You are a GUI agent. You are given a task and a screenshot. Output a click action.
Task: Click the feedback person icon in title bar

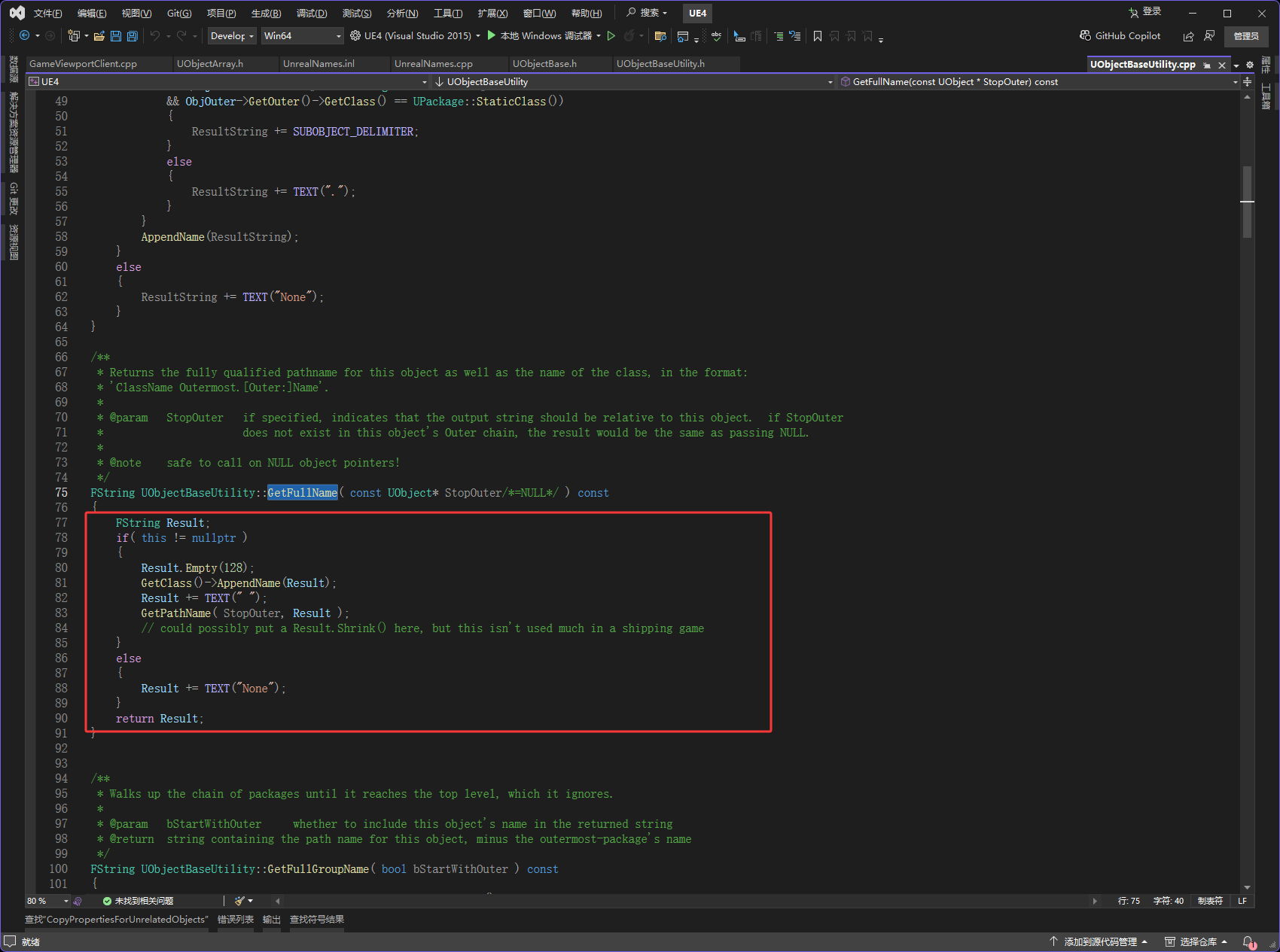(1209, 35)
